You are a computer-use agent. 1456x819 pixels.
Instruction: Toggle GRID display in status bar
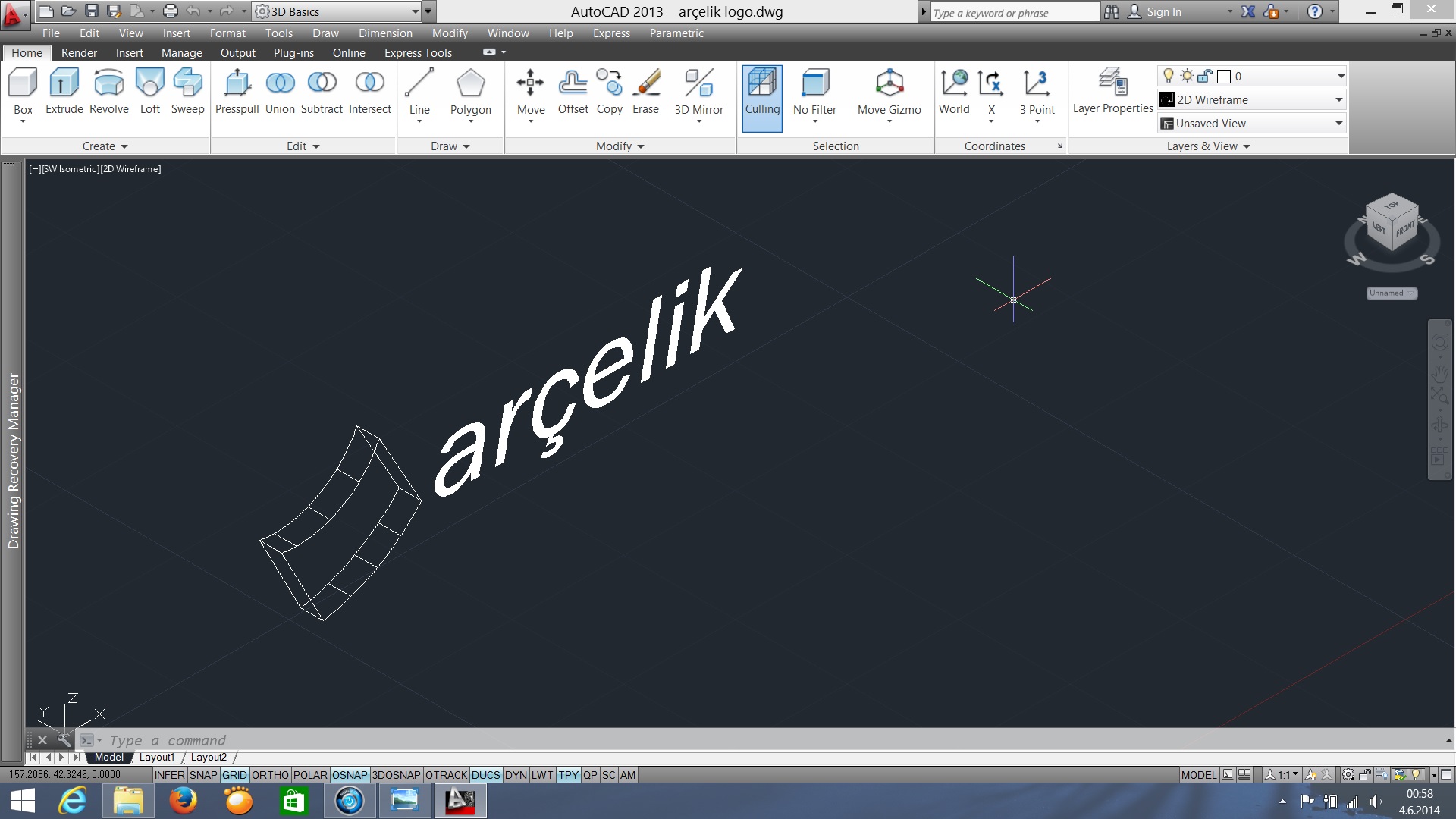[234, 775]
